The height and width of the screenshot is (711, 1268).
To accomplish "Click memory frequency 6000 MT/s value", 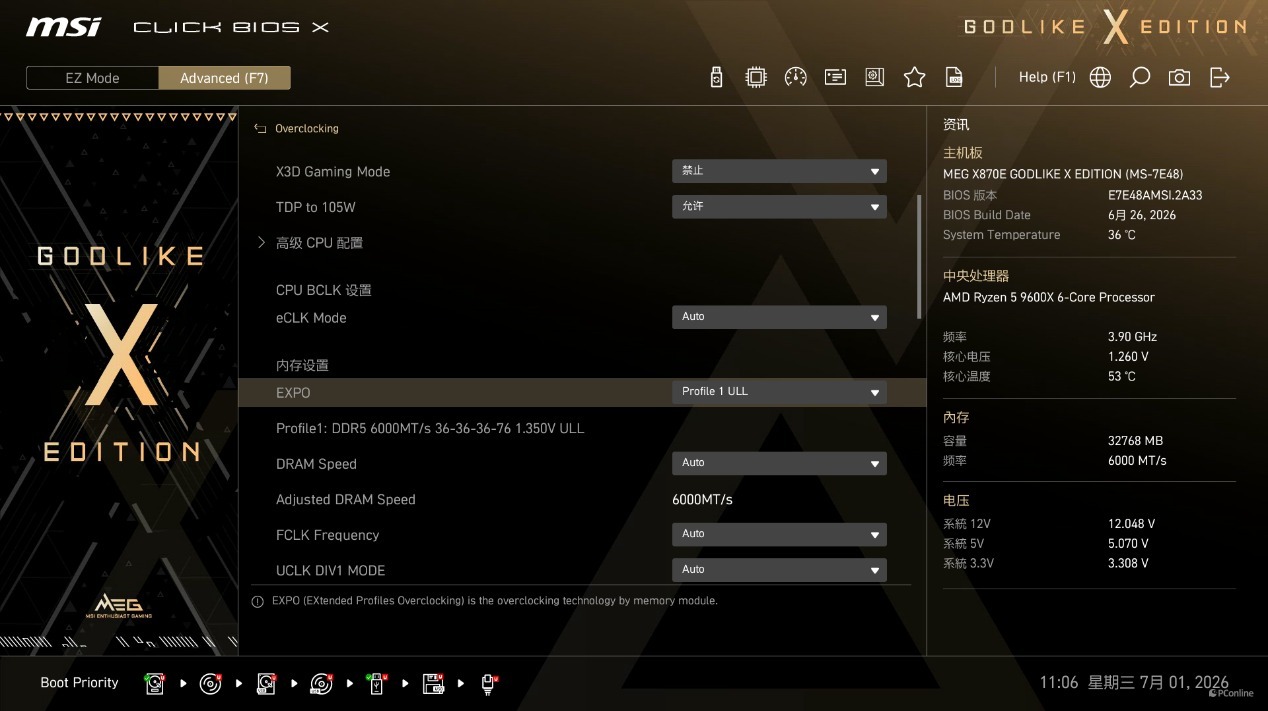I will (x=1137, y=461).
